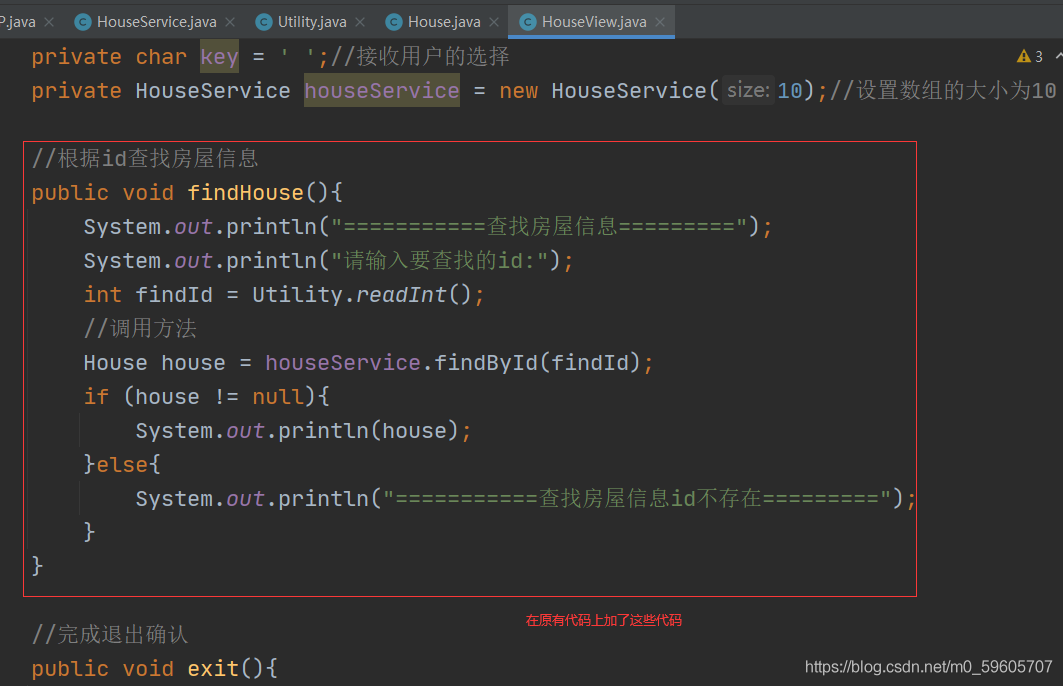Close the HouseService.java tab
Image resolution: width=1063 pixels, height=686 pixels.
(230, 22)
